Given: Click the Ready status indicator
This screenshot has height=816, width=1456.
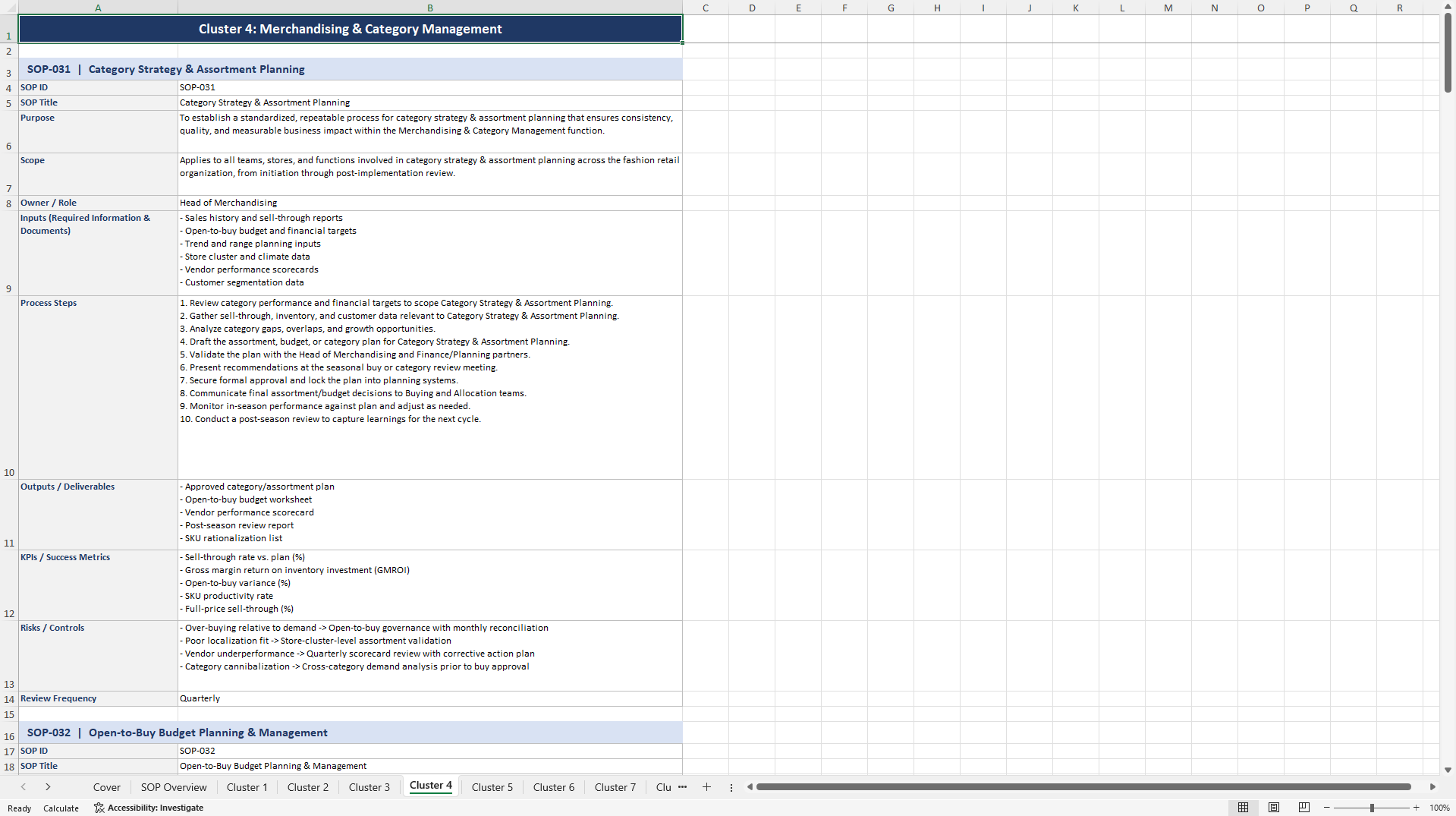Looking at the screenshot, I should point(20,808).
